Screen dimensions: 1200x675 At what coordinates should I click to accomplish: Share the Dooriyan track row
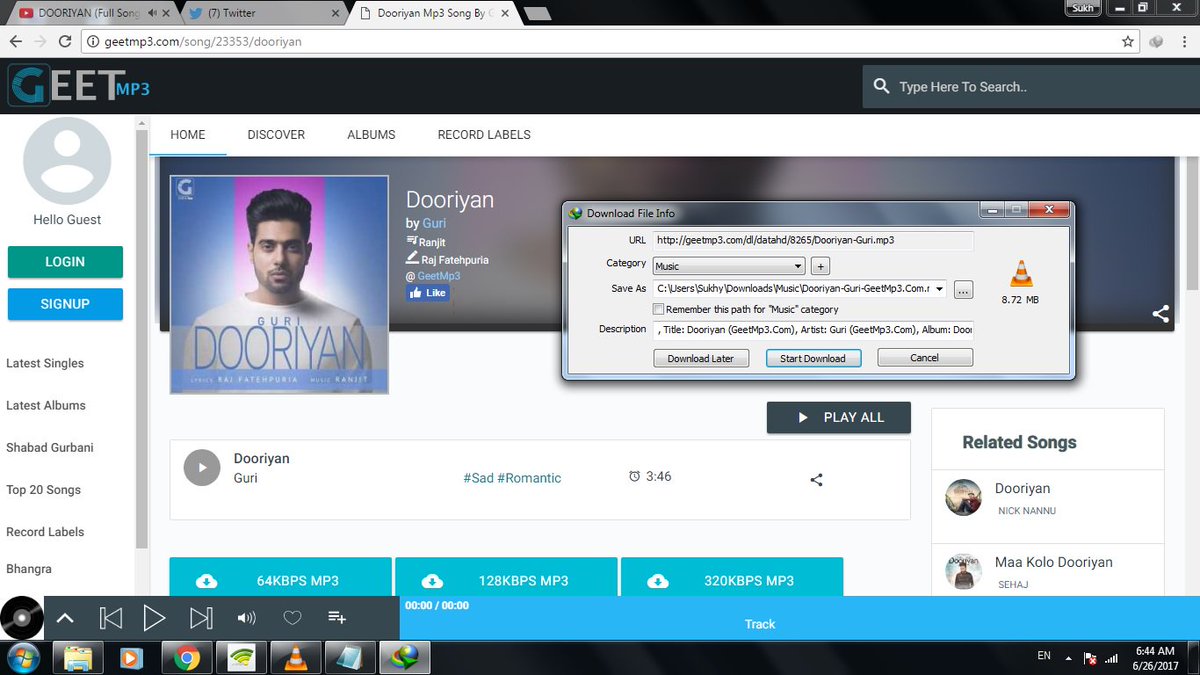click(x=816, y=479)
